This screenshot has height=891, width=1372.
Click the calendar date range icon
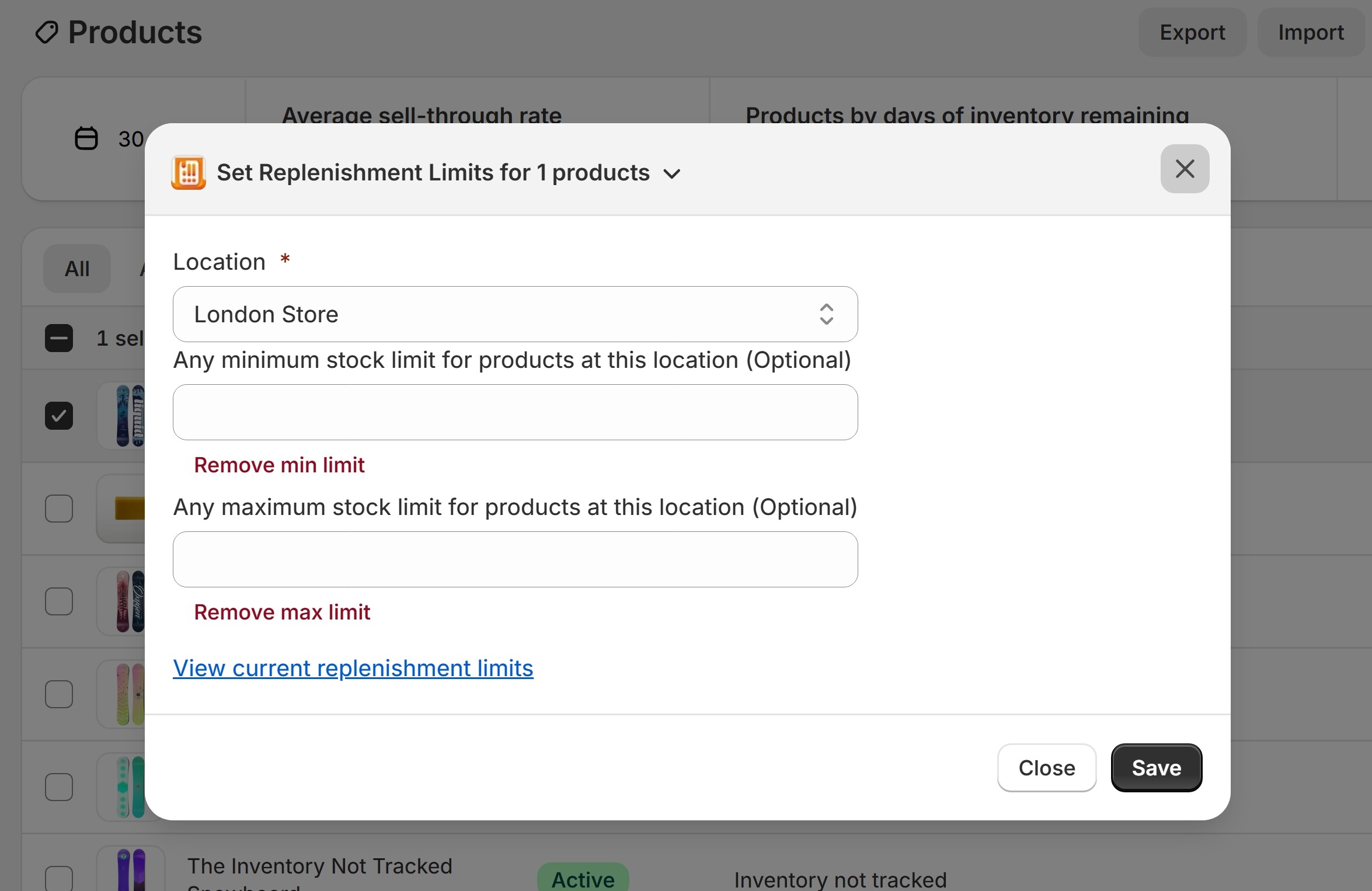(x=86, y=139)
